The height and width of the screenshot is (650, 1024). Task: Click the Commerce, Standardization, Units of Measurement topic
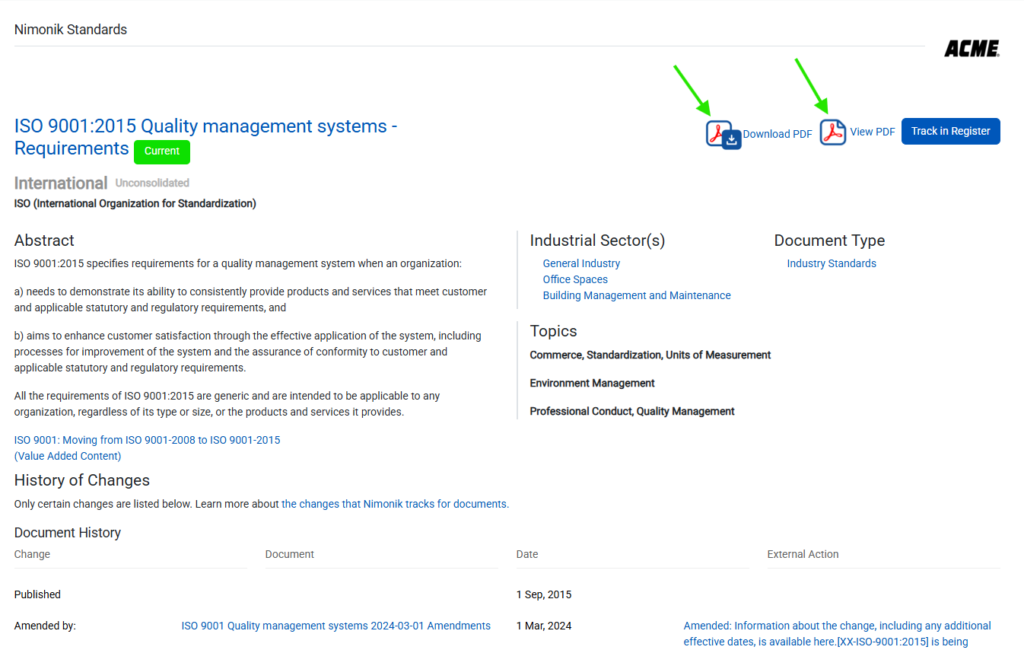click(x=650, y=355)
